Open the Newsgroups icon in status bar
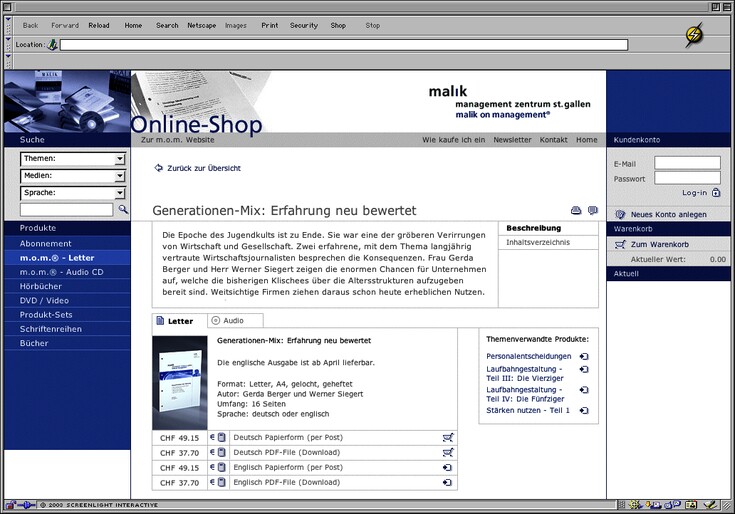The height and width of the screenshot is (514, 735). coord(673,505)
